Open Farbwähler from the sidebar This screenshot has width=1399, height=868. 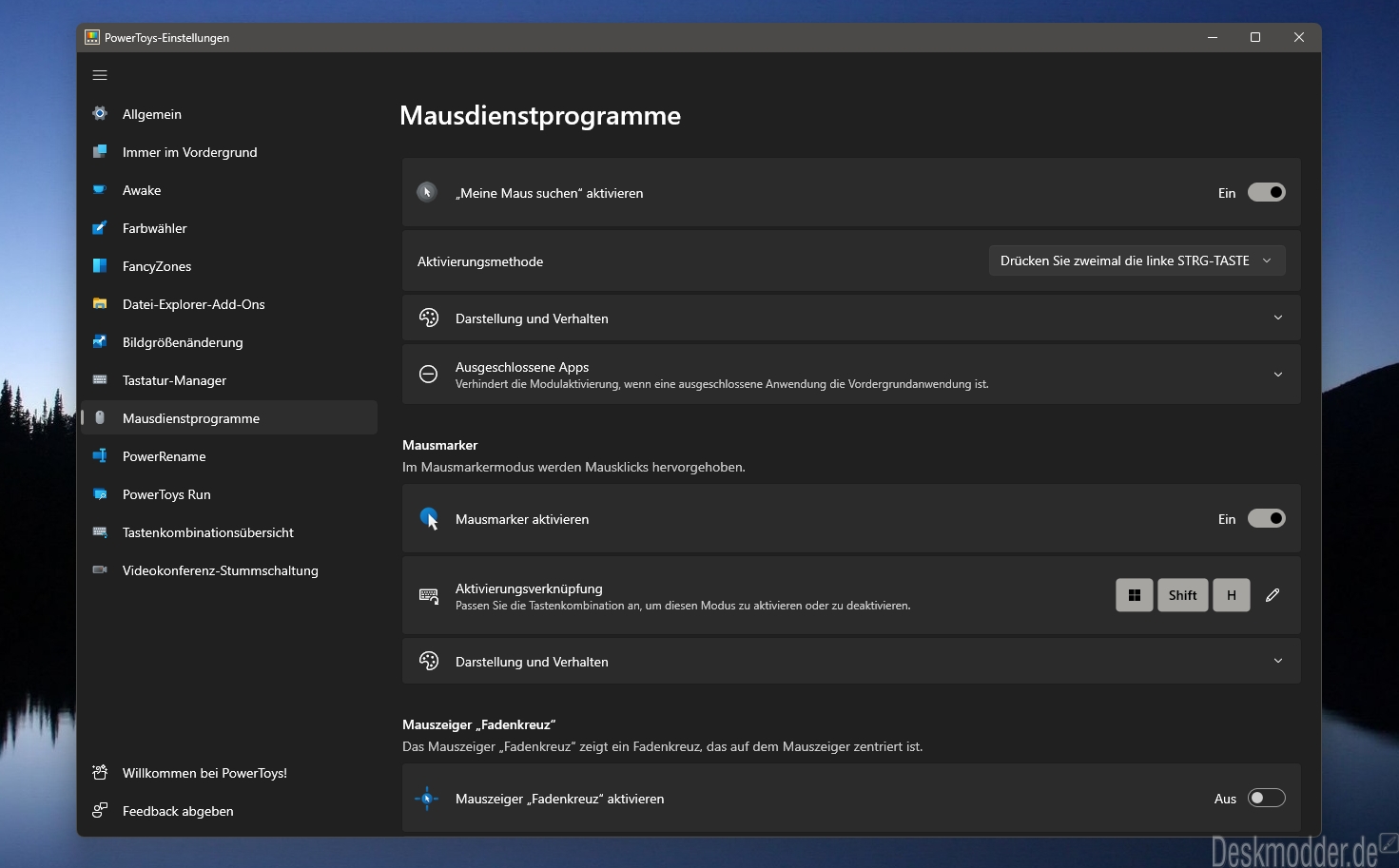[x=229, y=228]
